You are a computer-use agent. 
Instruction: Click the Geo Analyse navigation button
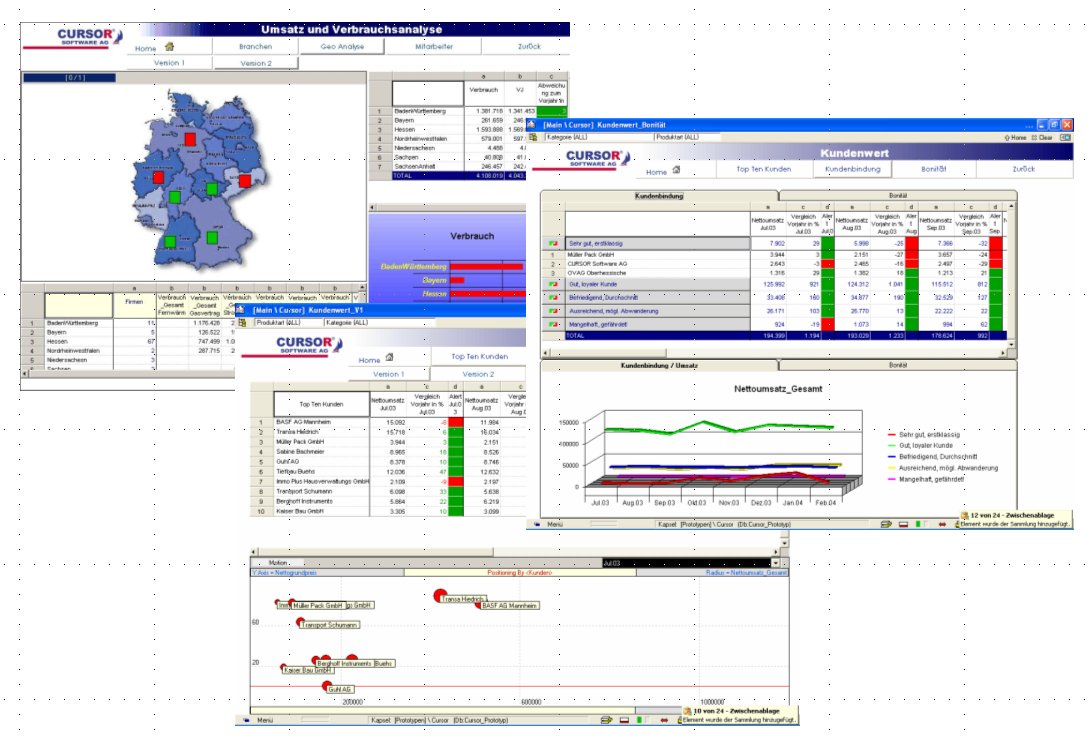pyautogui.click(x=342, y=47)
